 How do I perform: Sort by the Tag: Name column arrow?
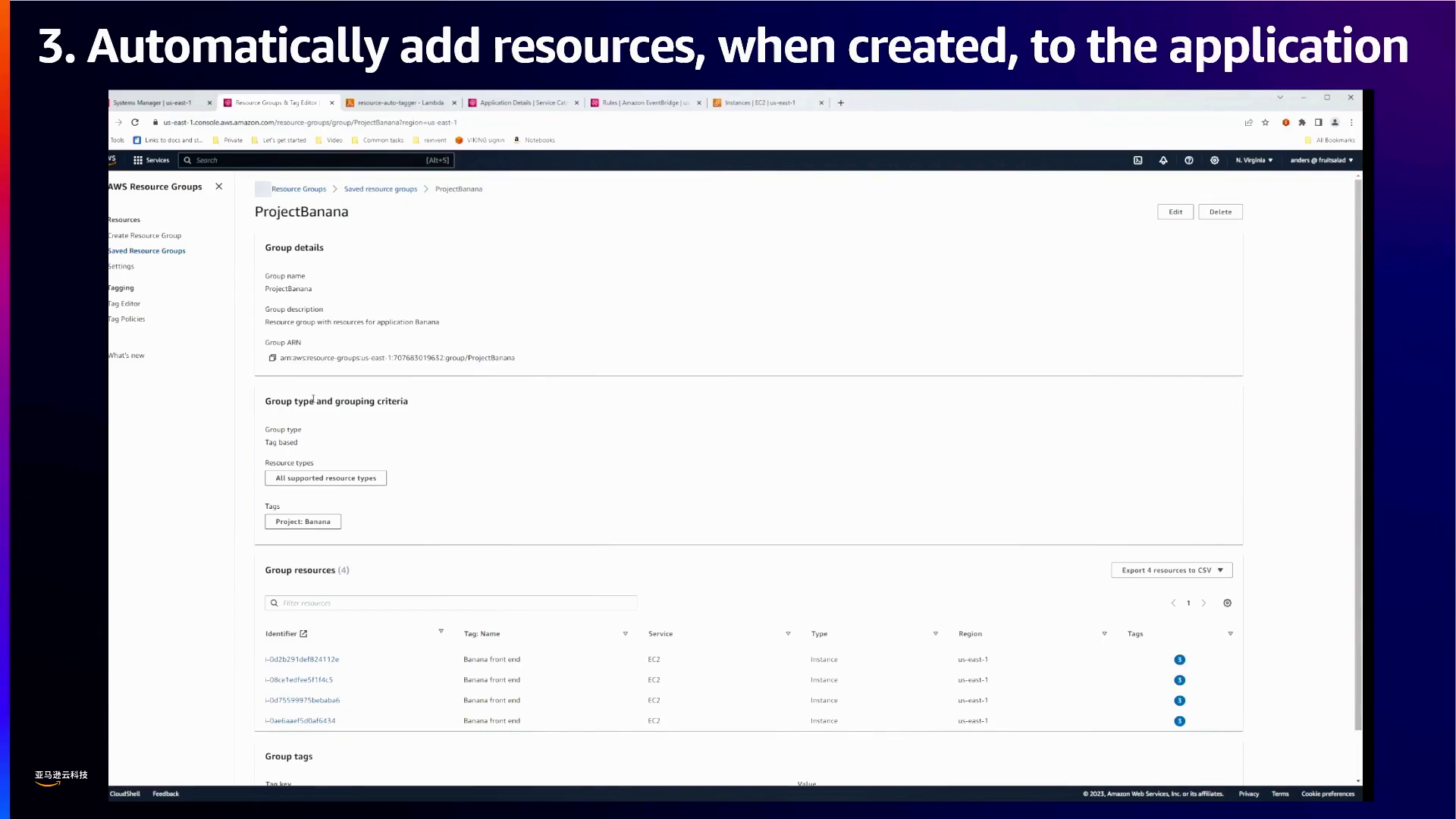[x=626, y=634]
